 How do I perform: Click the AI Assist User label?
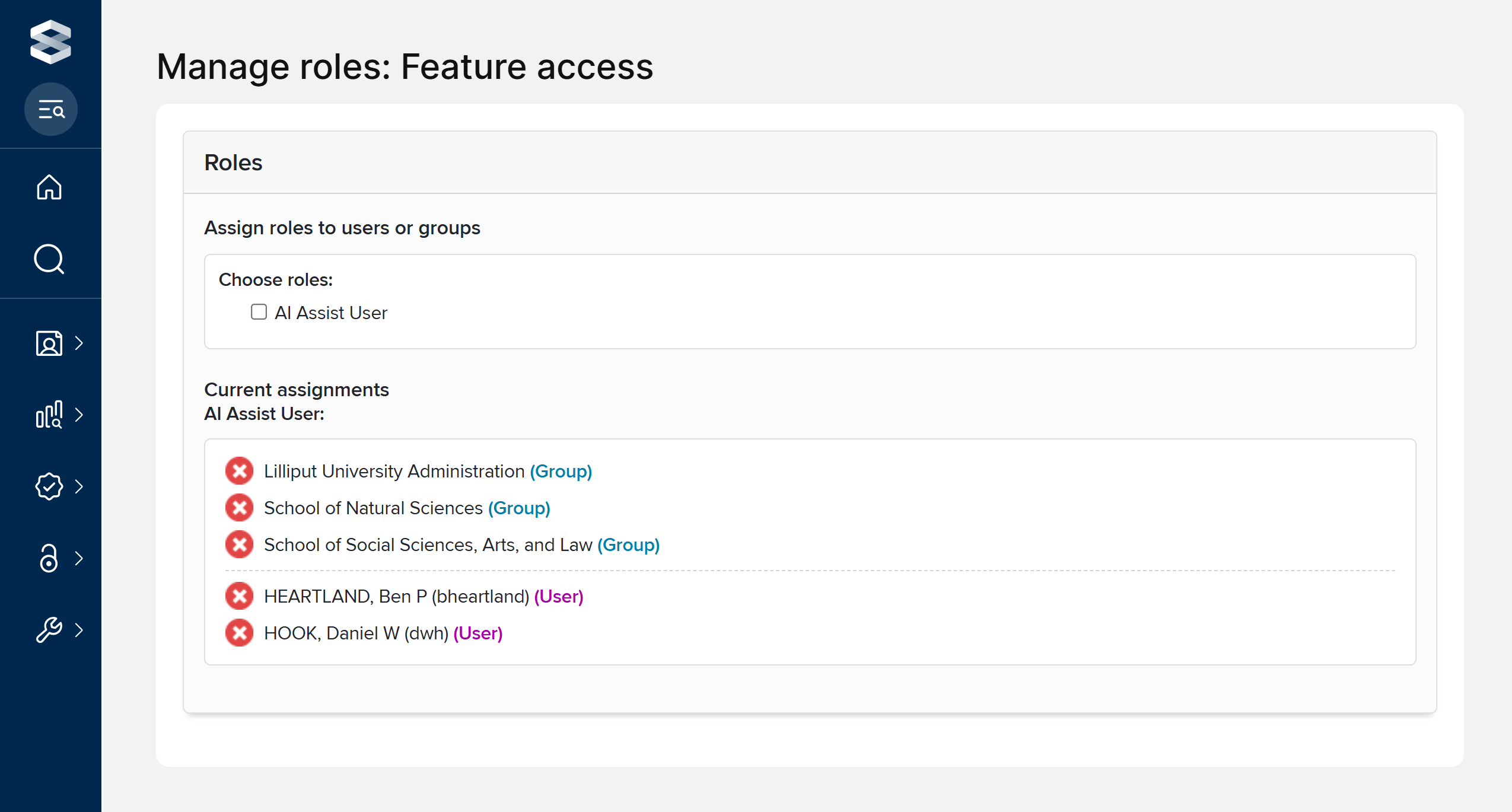tap(330, 313)
